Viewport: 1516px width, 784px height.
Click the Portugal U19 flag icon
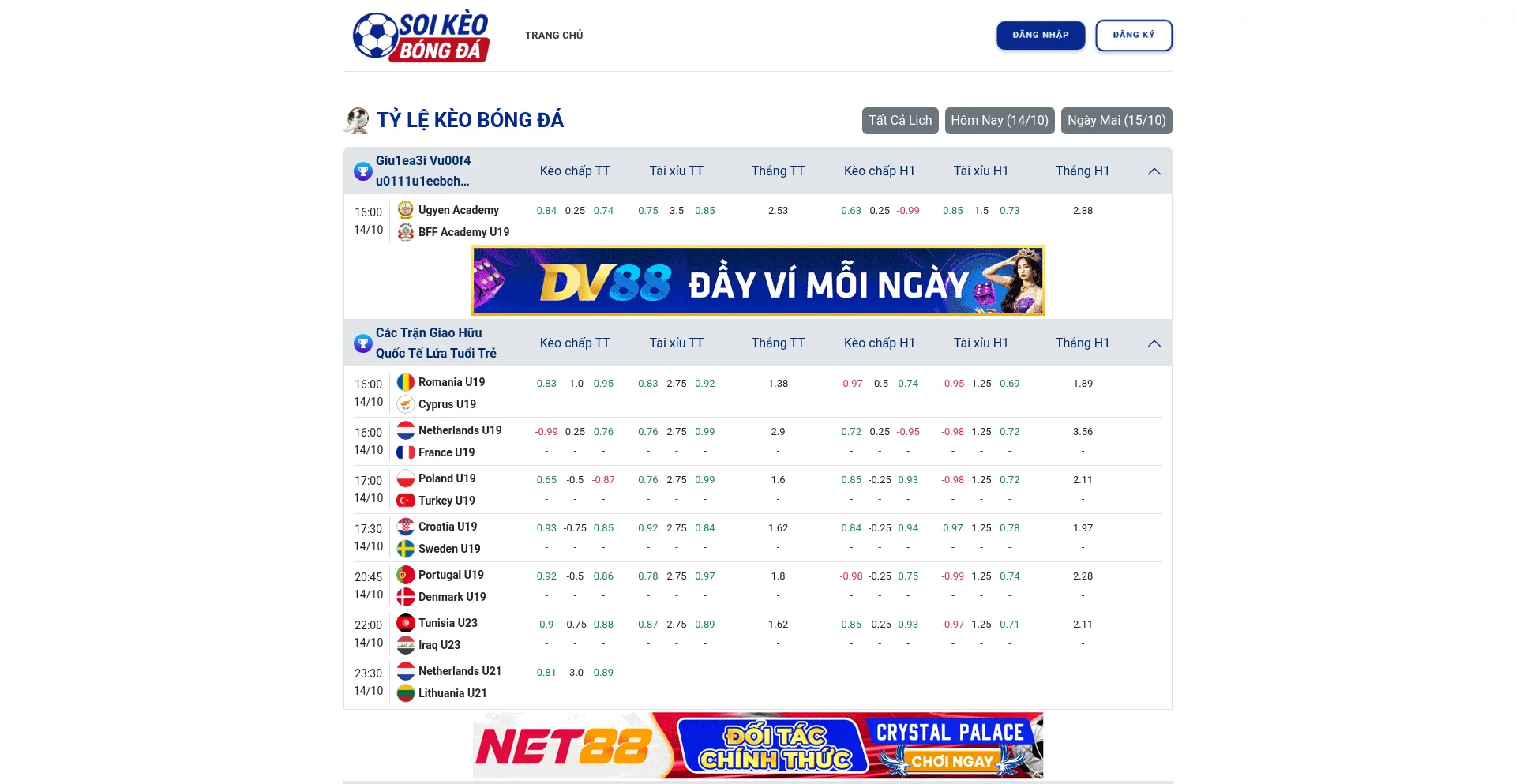coord(406,575)
